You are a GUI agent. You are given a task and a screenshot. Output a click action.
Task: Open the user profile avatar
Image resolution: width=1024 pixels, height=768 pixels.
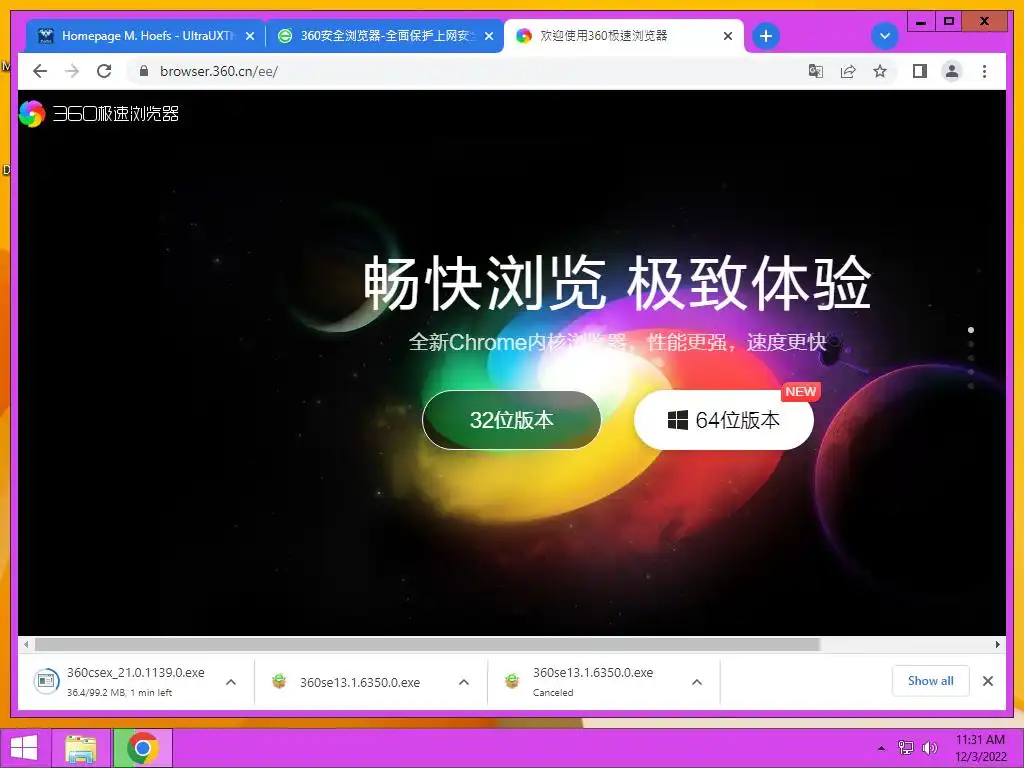(952, 71)
